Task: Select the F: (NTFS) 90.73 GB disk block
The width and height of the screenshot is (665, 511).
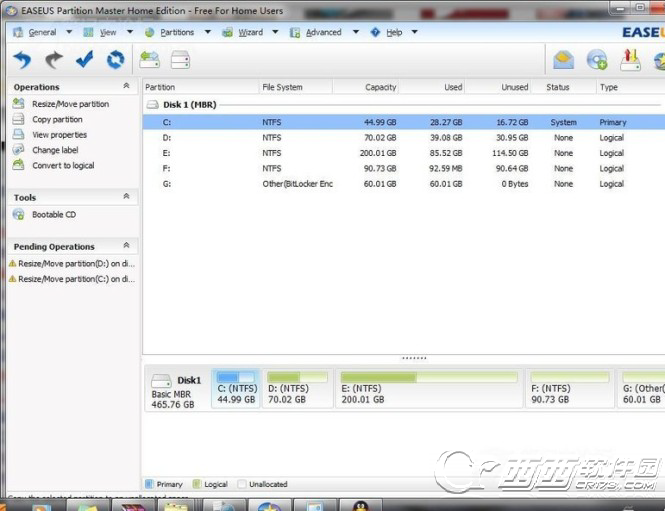Action: coord(570,388)
